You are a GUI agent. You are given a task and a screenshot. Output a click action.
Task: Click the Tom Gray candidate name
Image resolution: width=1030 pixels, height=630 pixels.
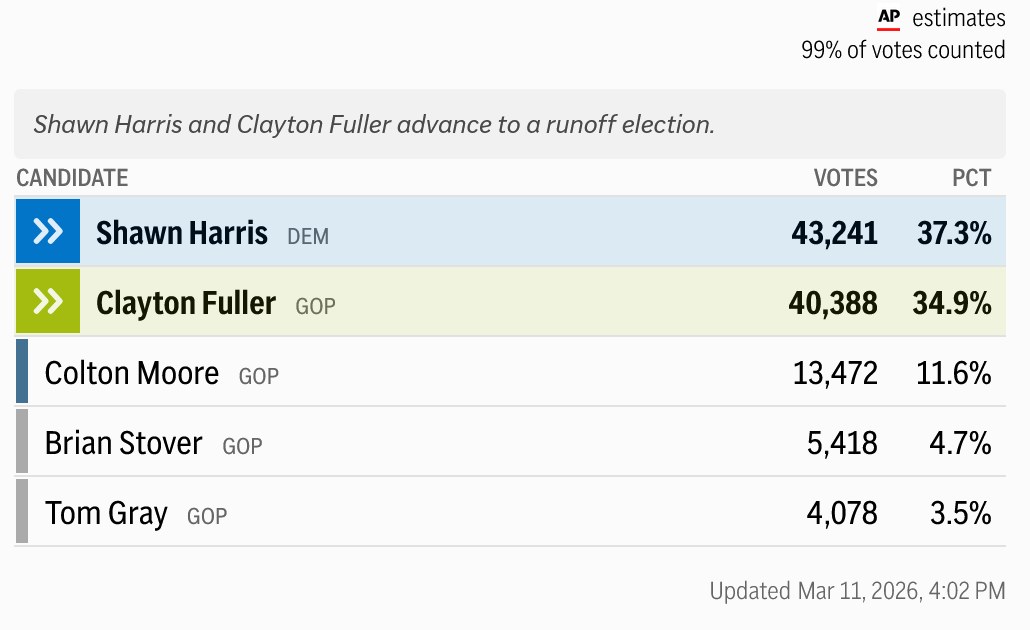(x=106, y=513)
